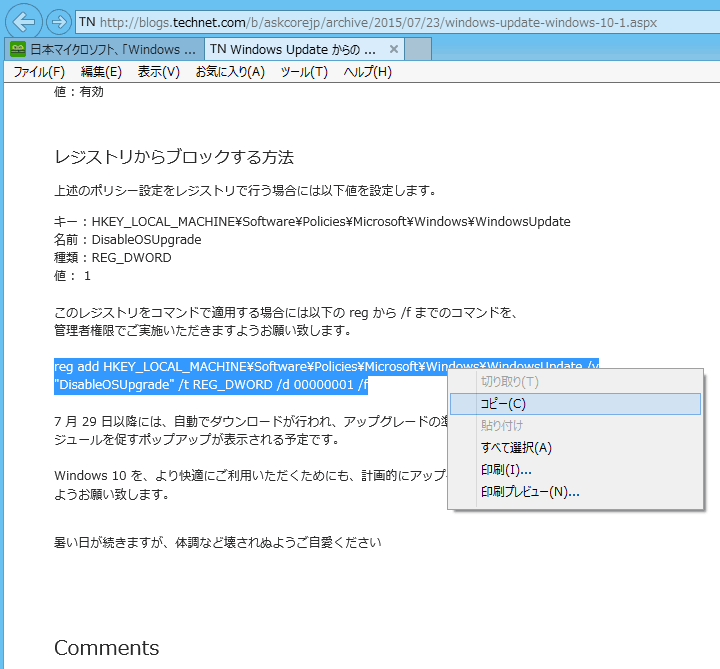Select the TN Windows Update からの tab
Image resolution: width=720 pixels, height=669 pixels.
pos(304,49)
